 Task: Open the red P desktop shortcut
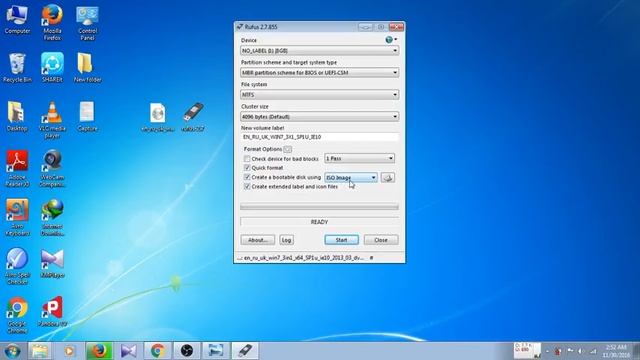click(52, 312)
